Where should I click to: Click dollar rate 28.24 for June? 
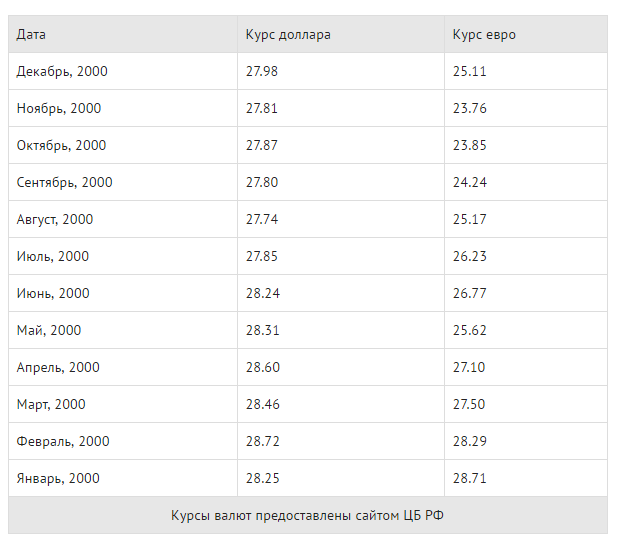(x=262, y=294)
